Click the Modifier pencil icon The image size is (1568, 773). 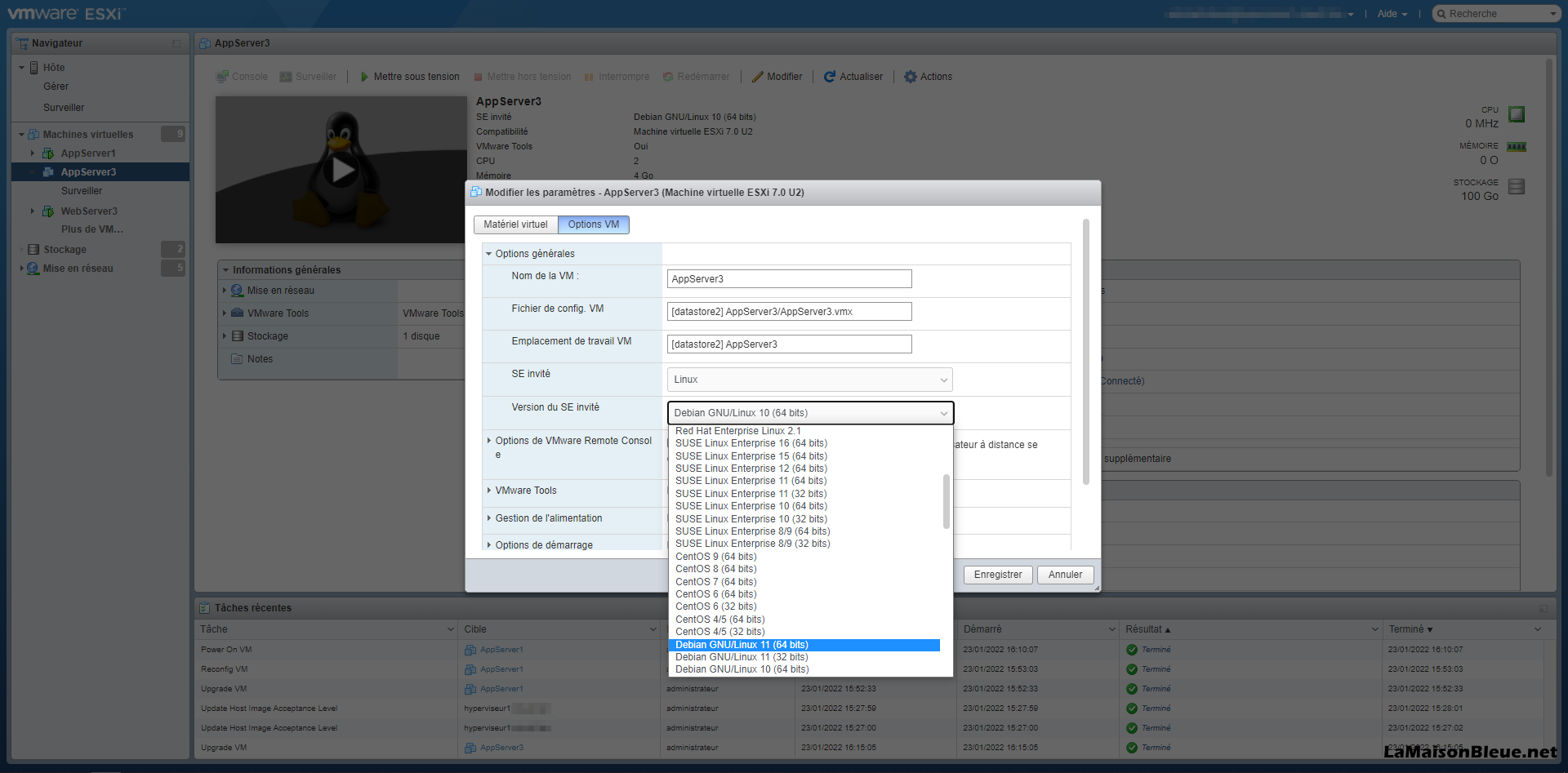tap(758, 77)
